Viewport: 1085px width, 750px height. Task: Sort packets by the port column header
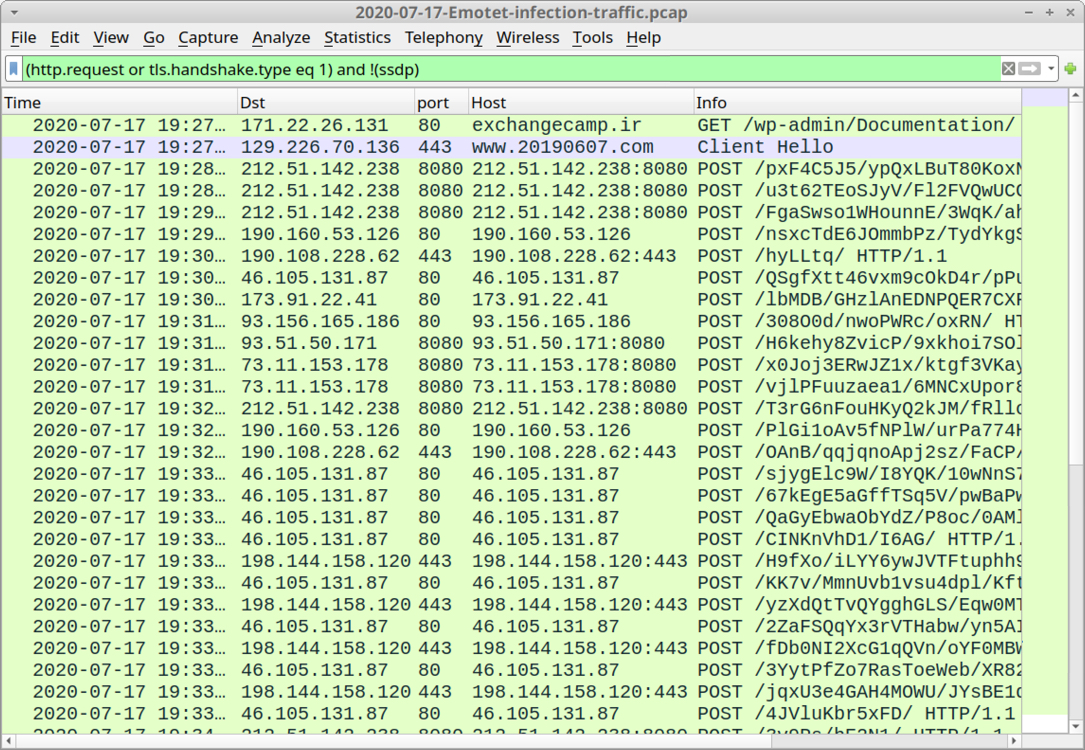click(x=441, y=102)
